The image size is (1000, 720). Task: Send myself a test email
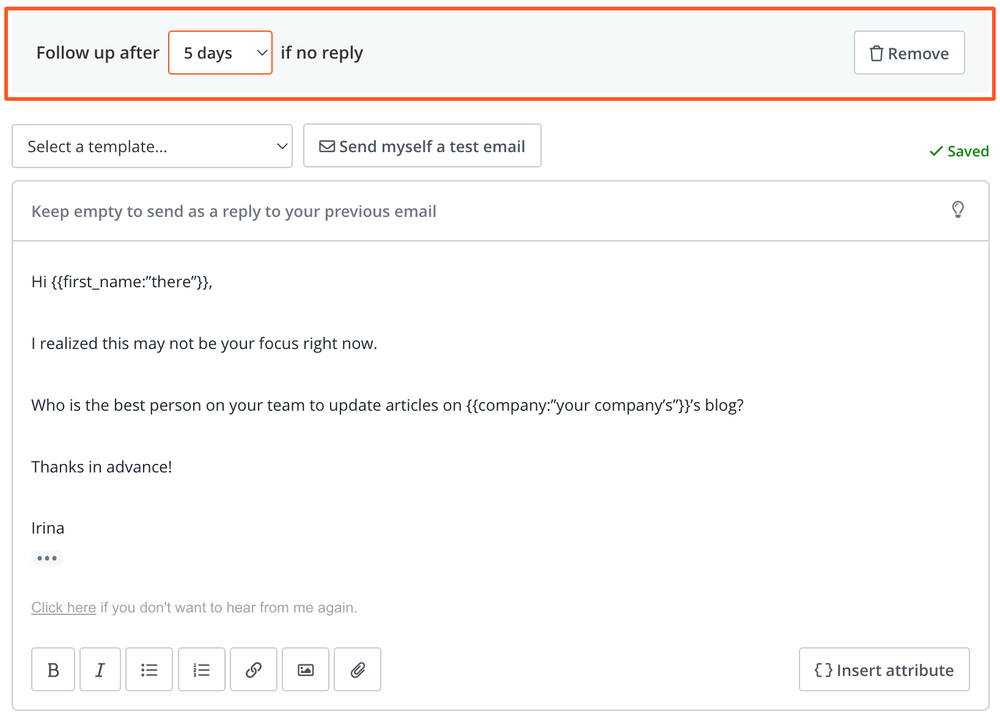coord(421,145)
